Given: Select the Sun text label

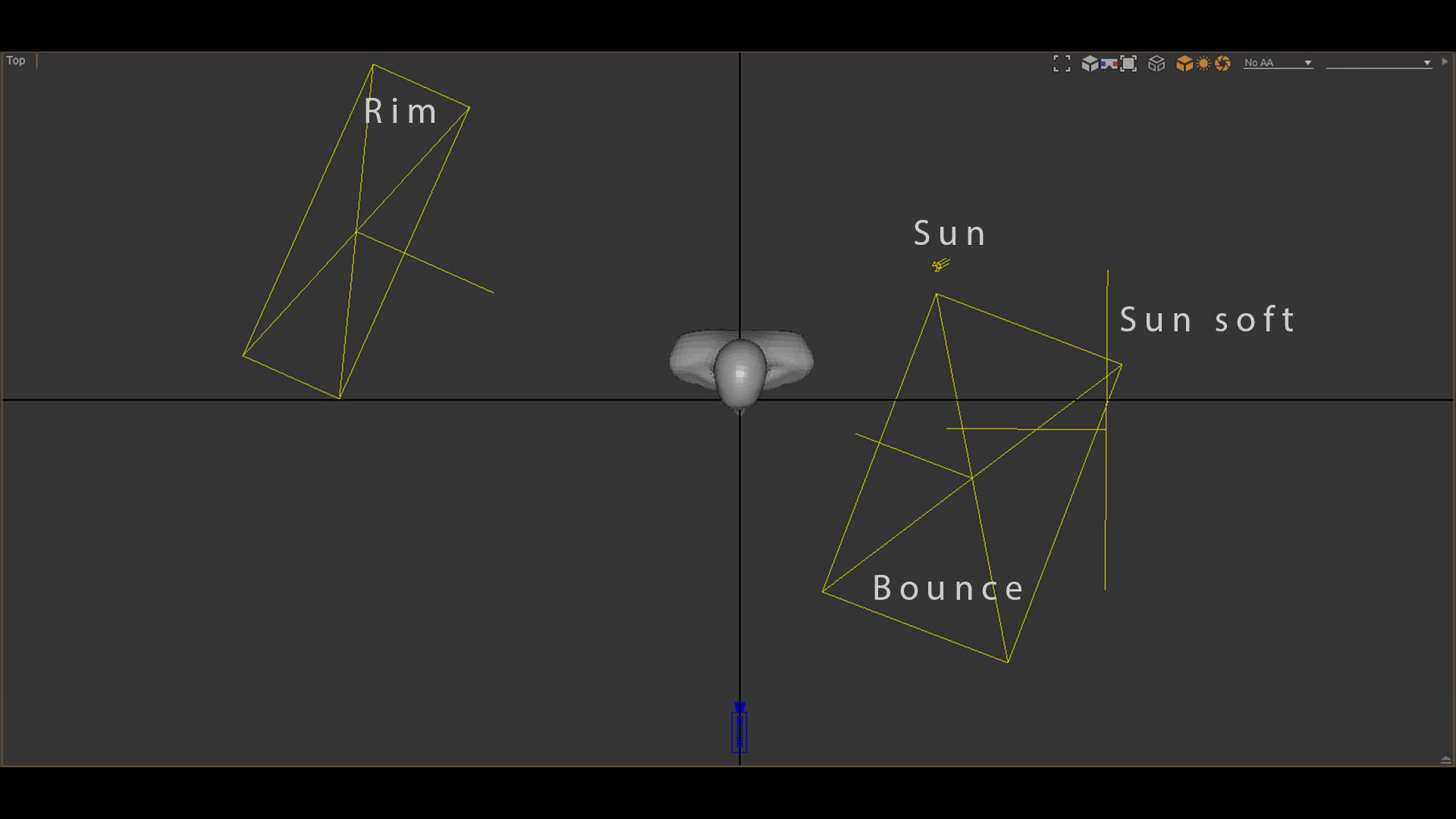Looking at the screenshot, I should (x=950, y=233).
